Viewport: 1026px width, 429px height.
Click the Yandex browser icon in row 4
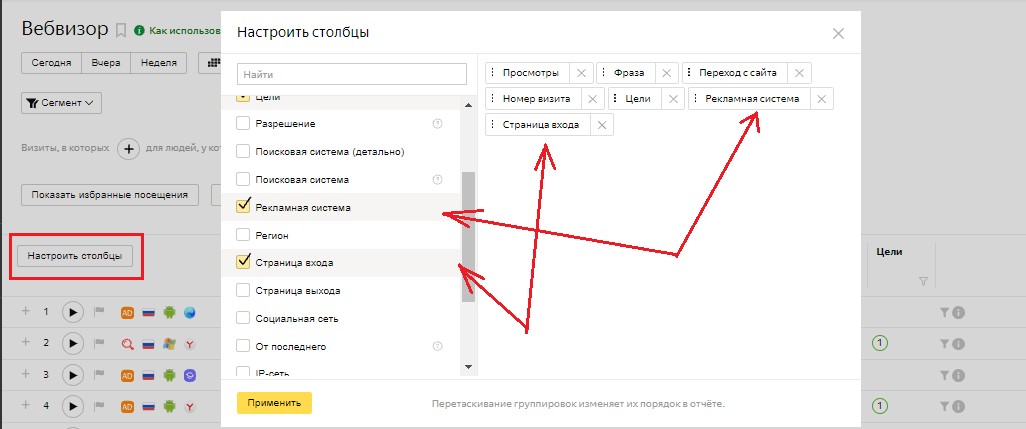pyautogui.click(x=190, y=406)
